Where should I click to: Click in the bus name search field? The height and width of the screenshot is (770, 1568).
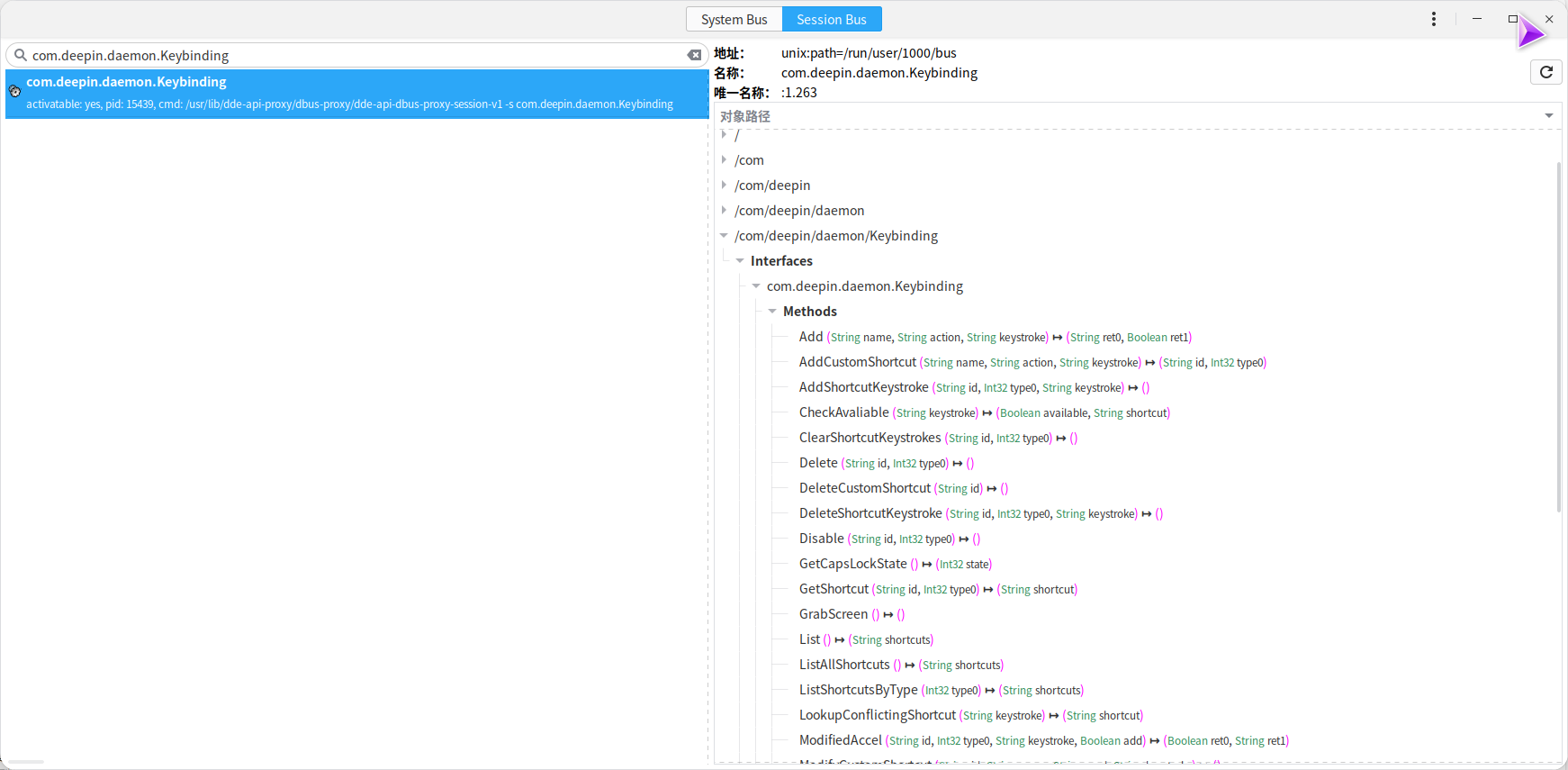356,55
